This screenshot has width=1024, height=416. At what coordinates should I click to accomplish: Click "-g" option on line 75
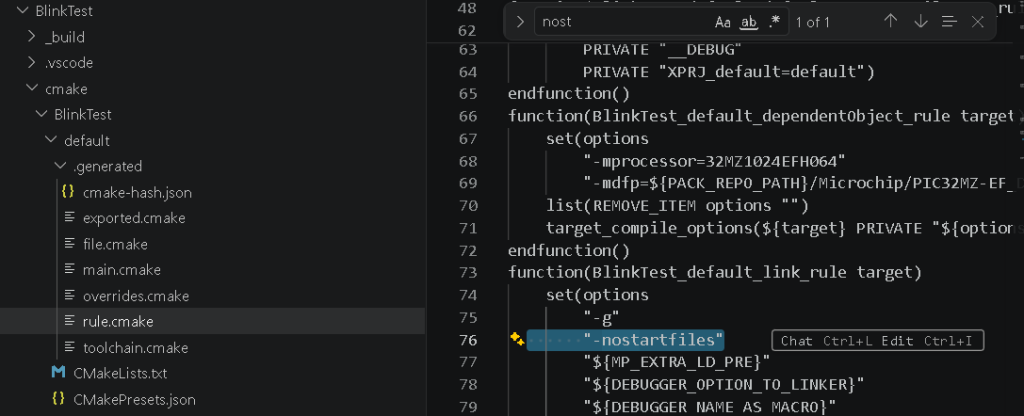point(601,317)
